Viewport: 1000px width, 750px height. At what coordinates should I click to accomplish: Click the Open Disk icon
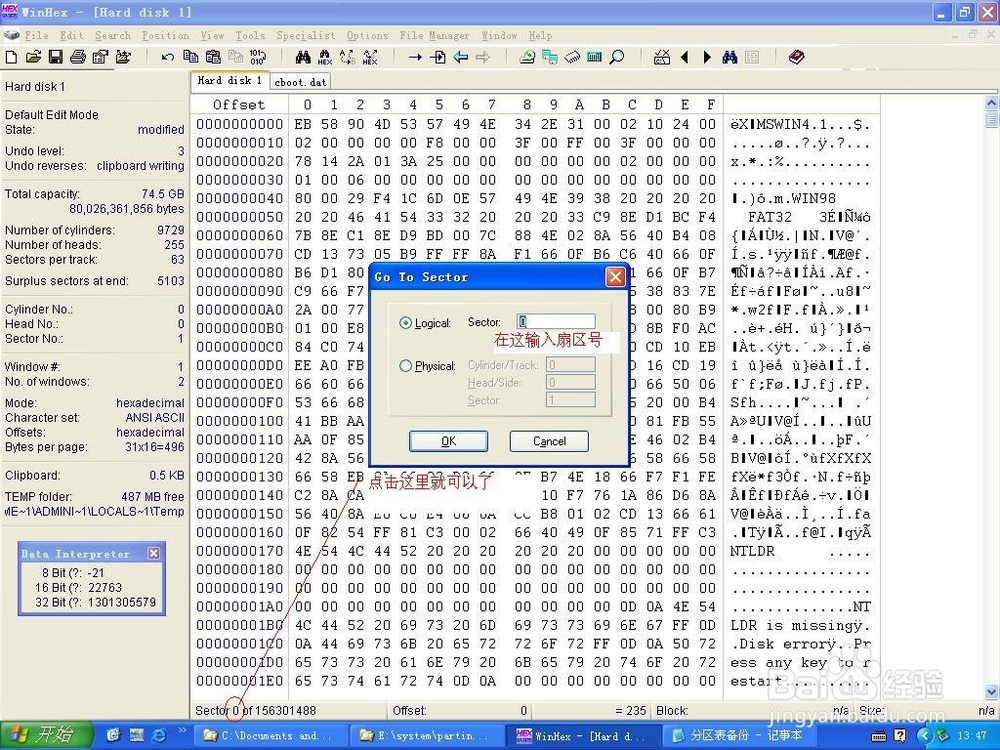coord(527,57)
